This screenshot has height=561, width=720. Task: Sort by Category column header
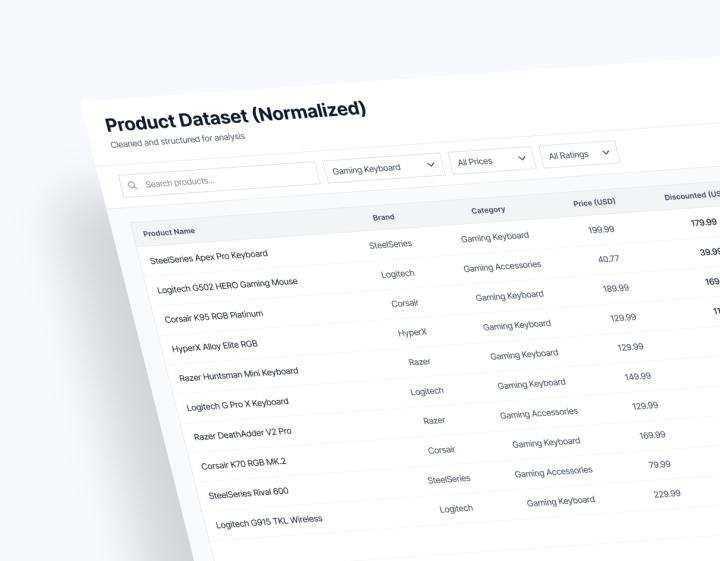[x=488, y=210]
